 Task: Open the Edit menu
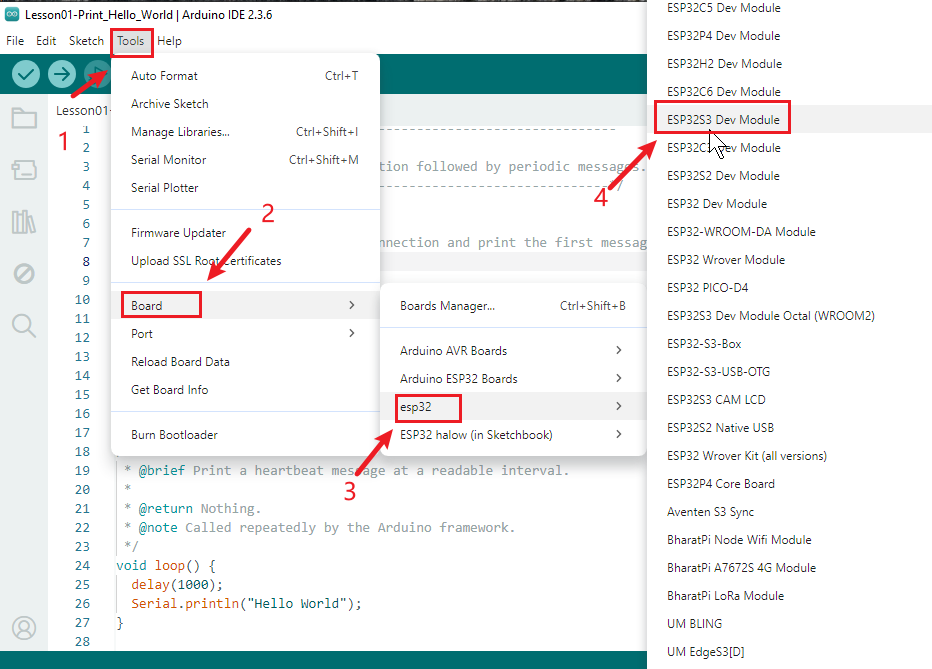46,40
